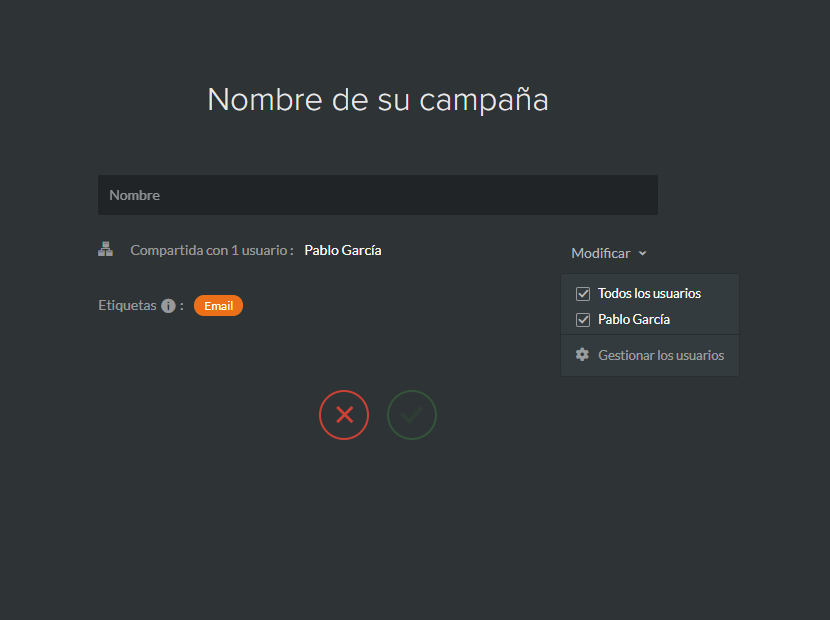Screen dimensions: 830x620
Task: Click the red X cancel icon
Action: [344, 415]
